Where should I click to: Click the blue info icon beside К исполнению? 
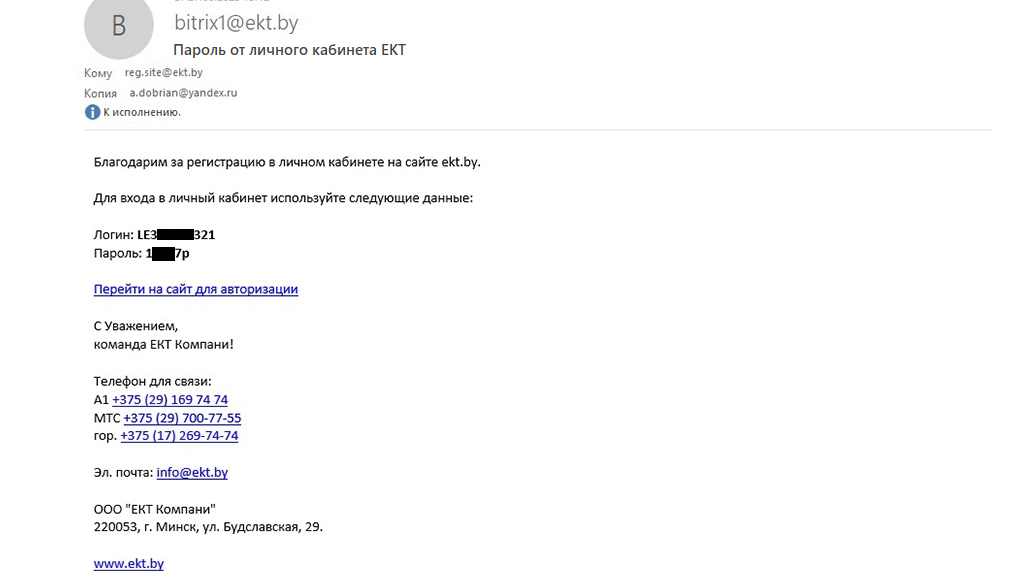click(x=92, y=112)
